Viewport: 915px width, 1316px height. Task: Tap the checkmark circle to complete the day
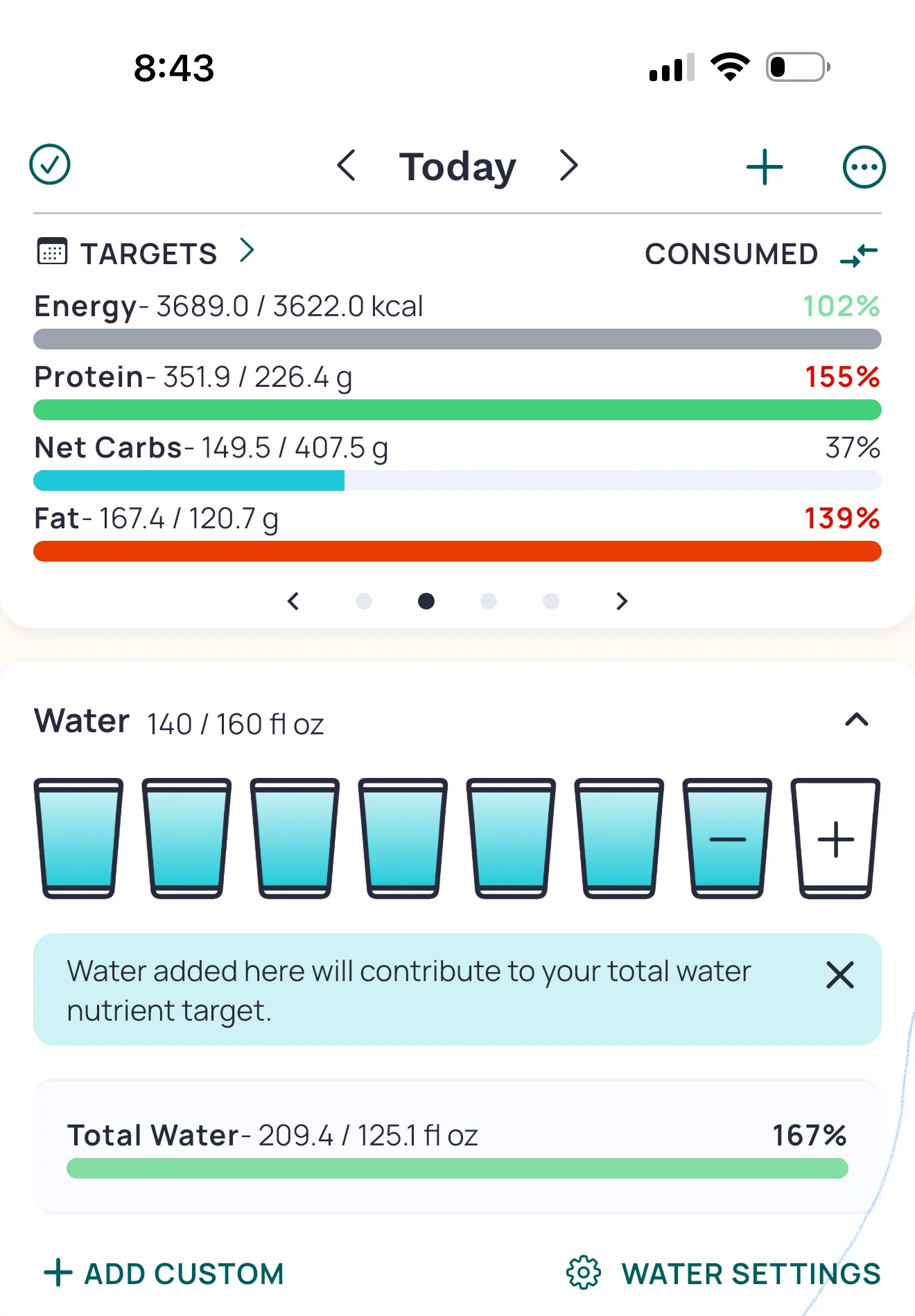(x=50, y=165)
